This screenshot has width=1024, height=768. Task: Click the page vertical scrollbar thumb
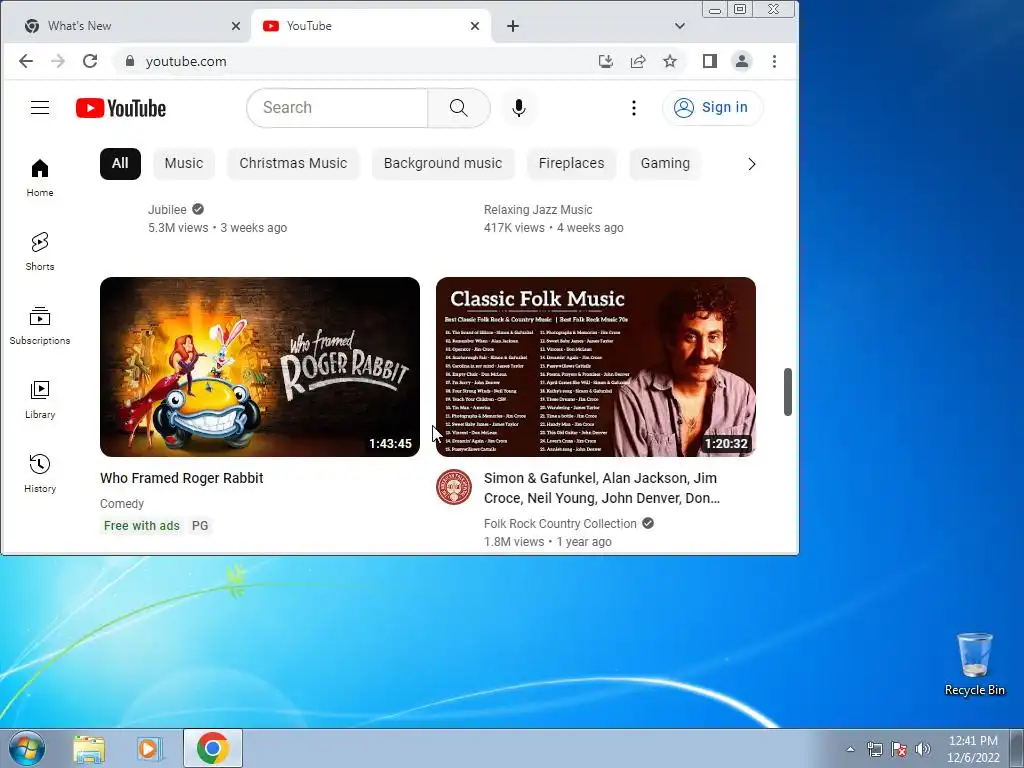tap(788, 392)
